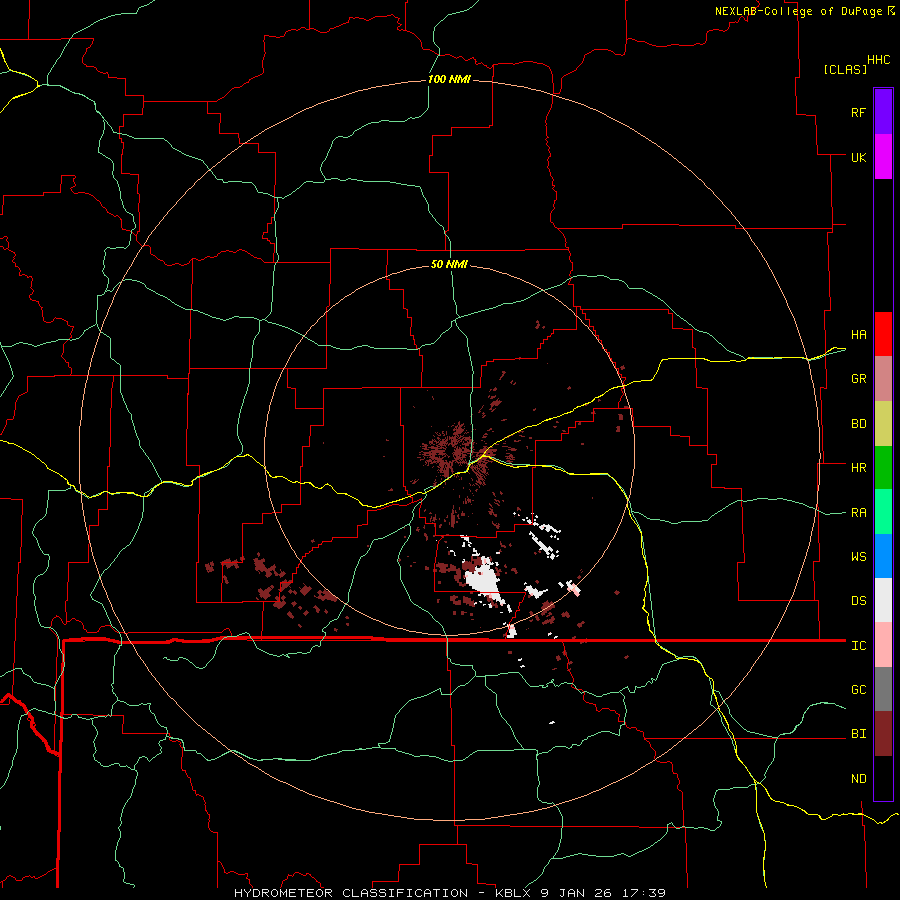Click the HA legend label
This screenshot has width=900, height=900.
tap(858, 334)
